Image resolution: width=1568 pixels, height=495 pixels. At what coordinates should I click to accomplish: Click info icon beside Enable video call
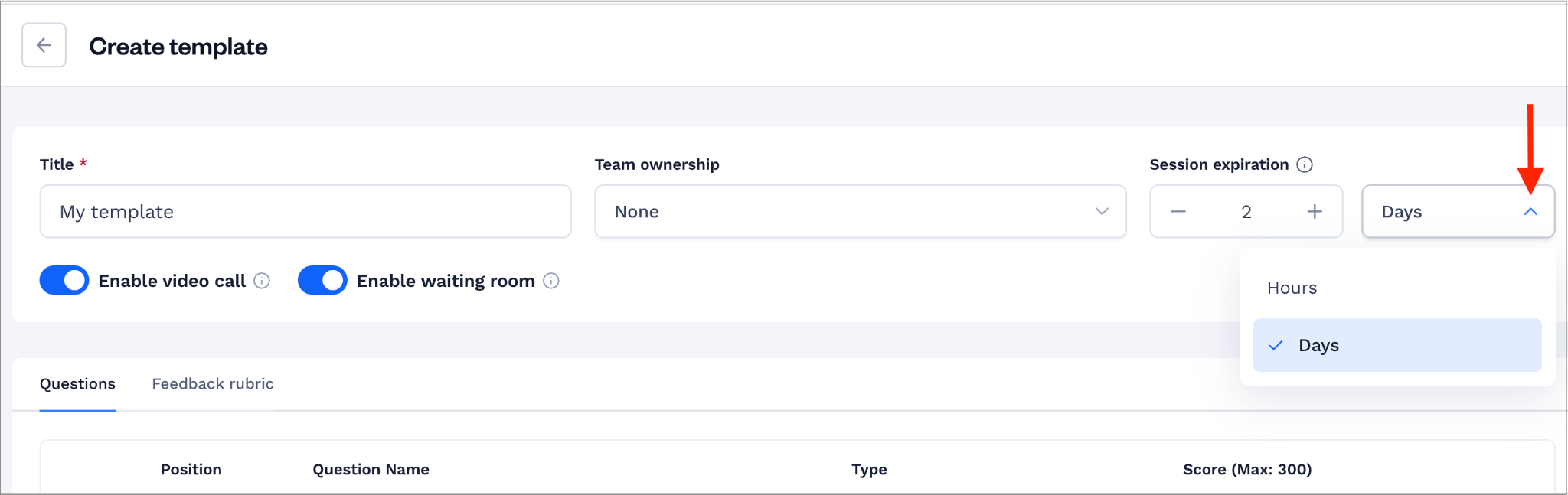[x=262, y=281]
